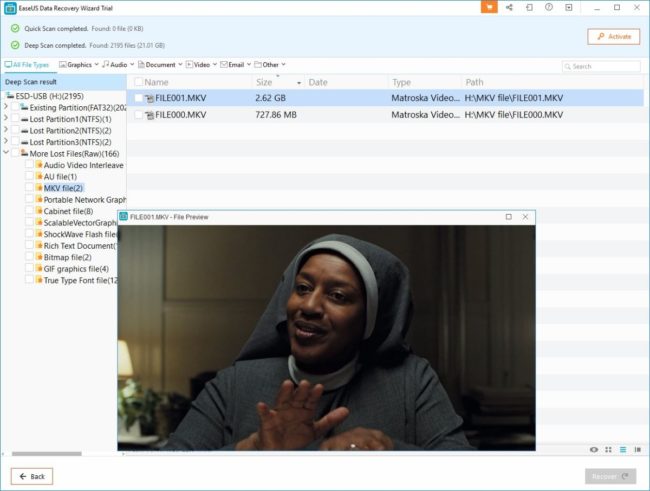650x491 pixels.
Task: Click the Recover button
Action: [611, 476]
